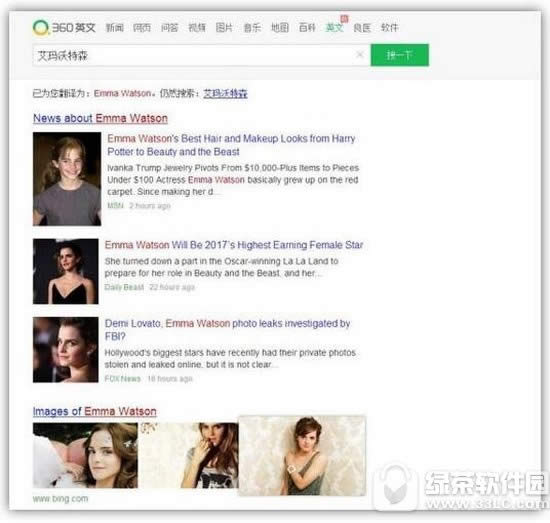Open the thumbnail of the Daily Beast article
Image resolution: width=550 pixels, height=523 pixels.
click(66, 271)
